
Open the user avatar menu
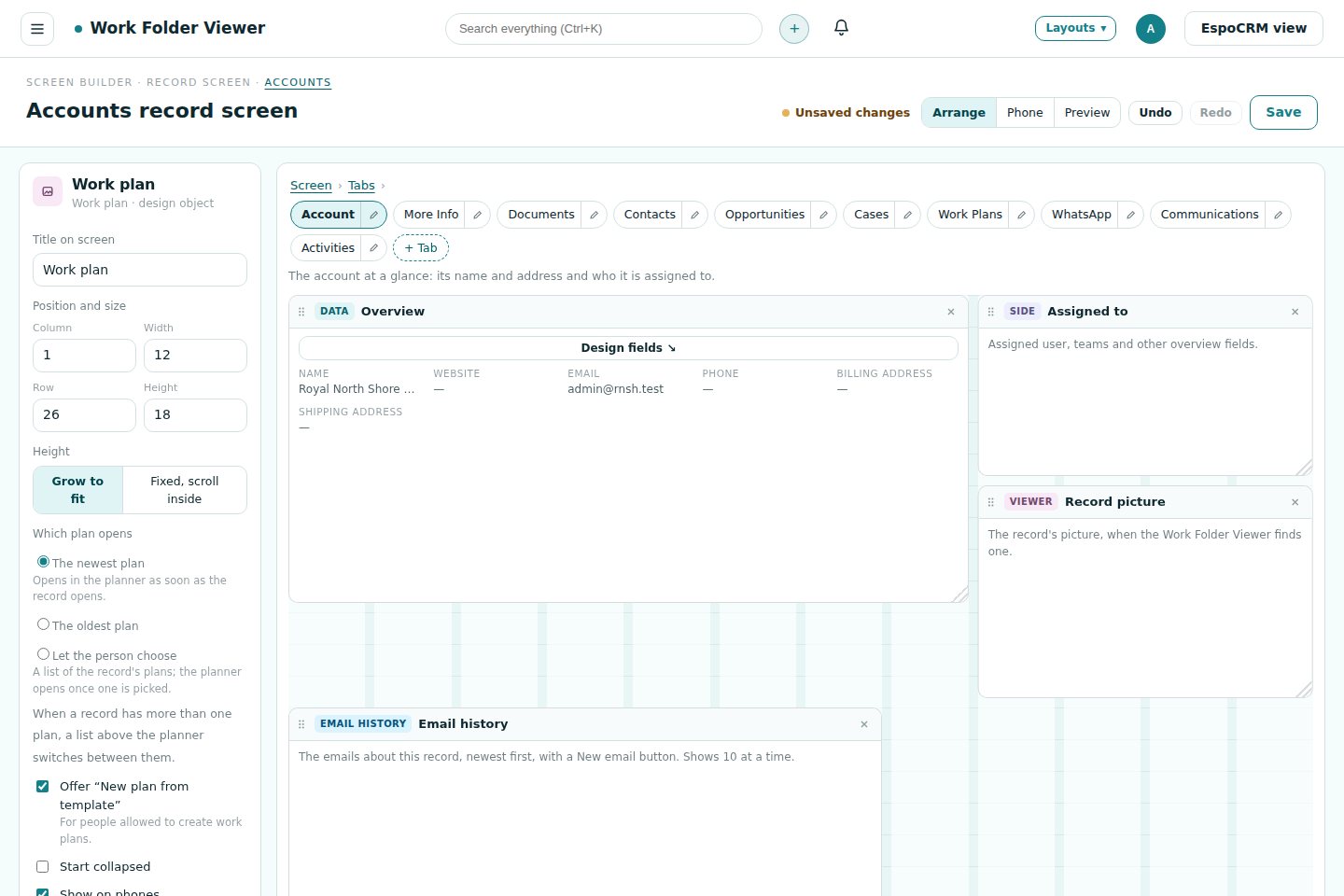coord(1151,29)
